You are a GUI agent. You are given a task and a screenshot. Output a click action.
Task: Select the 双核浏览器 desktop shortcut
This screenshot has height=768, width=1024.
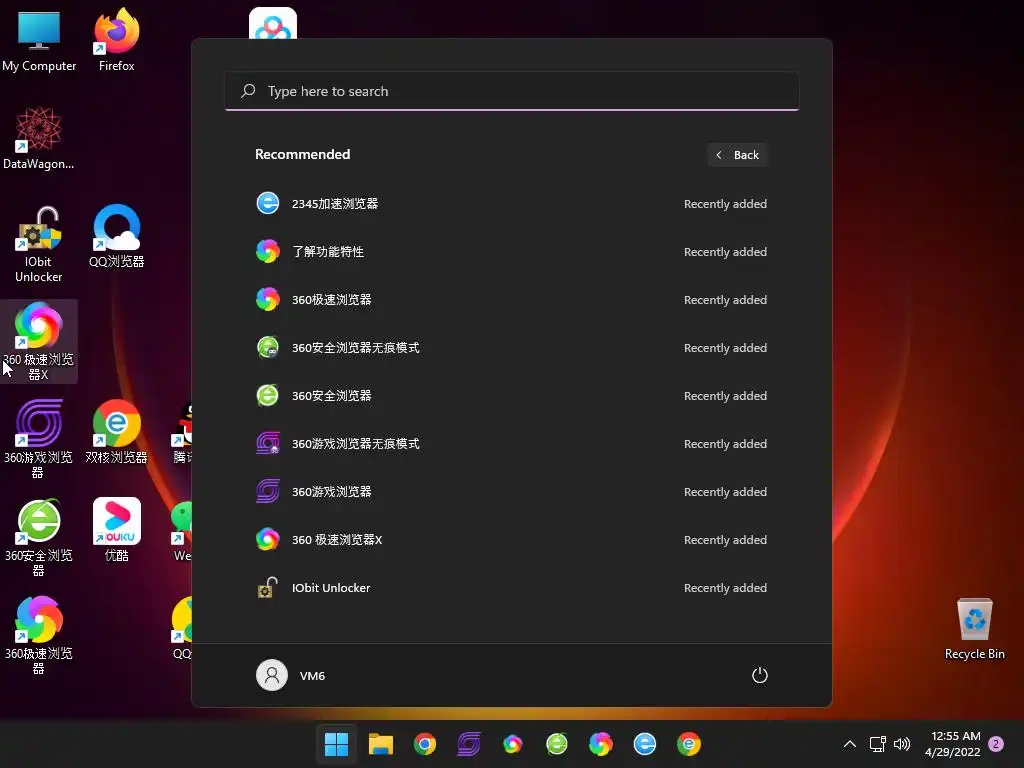(x=117, y=432)
